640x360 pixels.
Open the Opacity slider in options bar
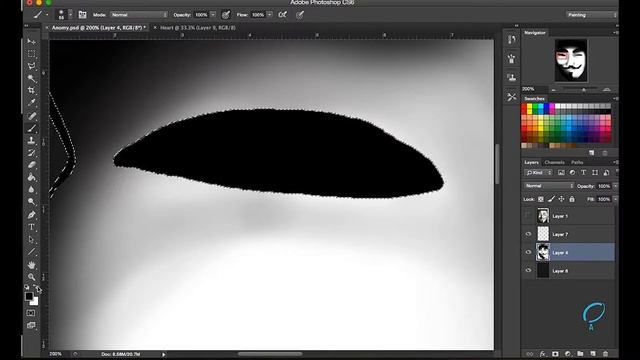click(213, 15)
